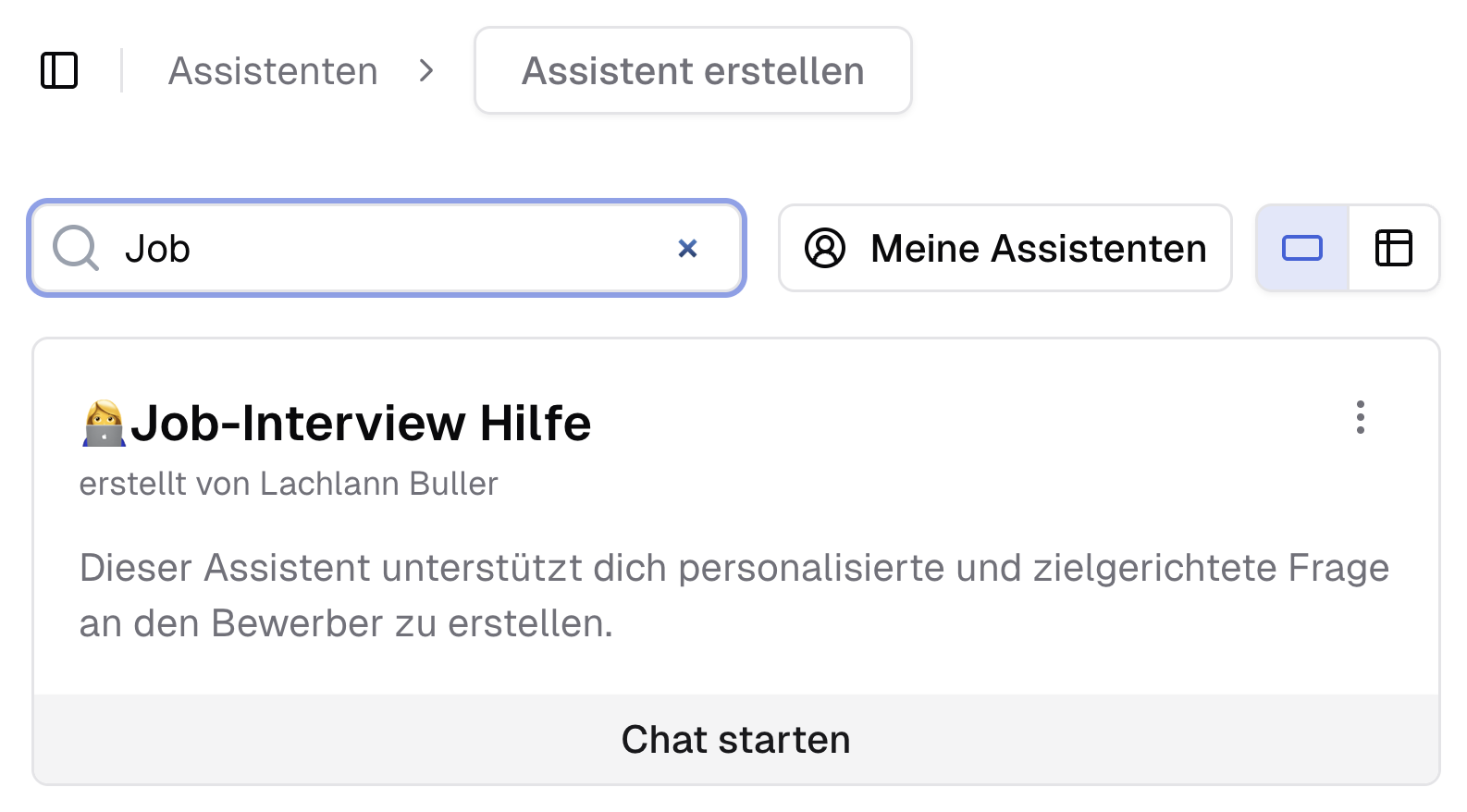This screenshot has height=812, width=1467.
Task: Activate the grid layout display mode
Action: (1394, 248)
